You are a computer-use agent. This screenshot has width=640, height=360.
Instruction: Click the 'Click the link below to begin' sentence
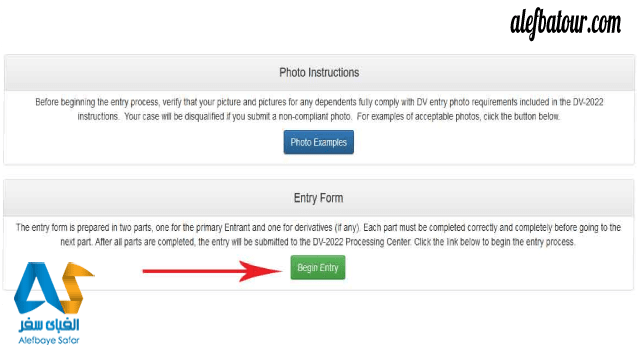point(495,242)
